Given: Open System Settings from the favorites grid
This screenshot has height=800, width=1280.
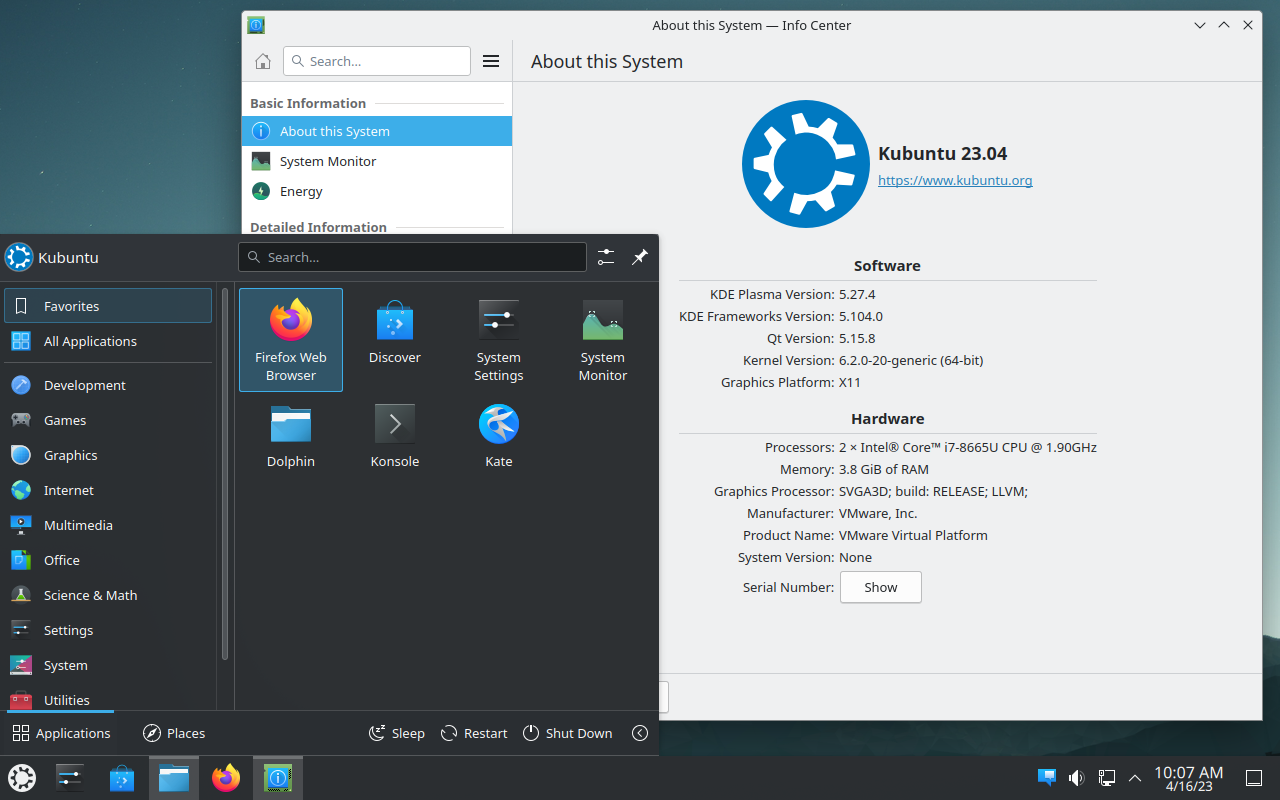Looking at the screenshot, I should tap(498, 339).
